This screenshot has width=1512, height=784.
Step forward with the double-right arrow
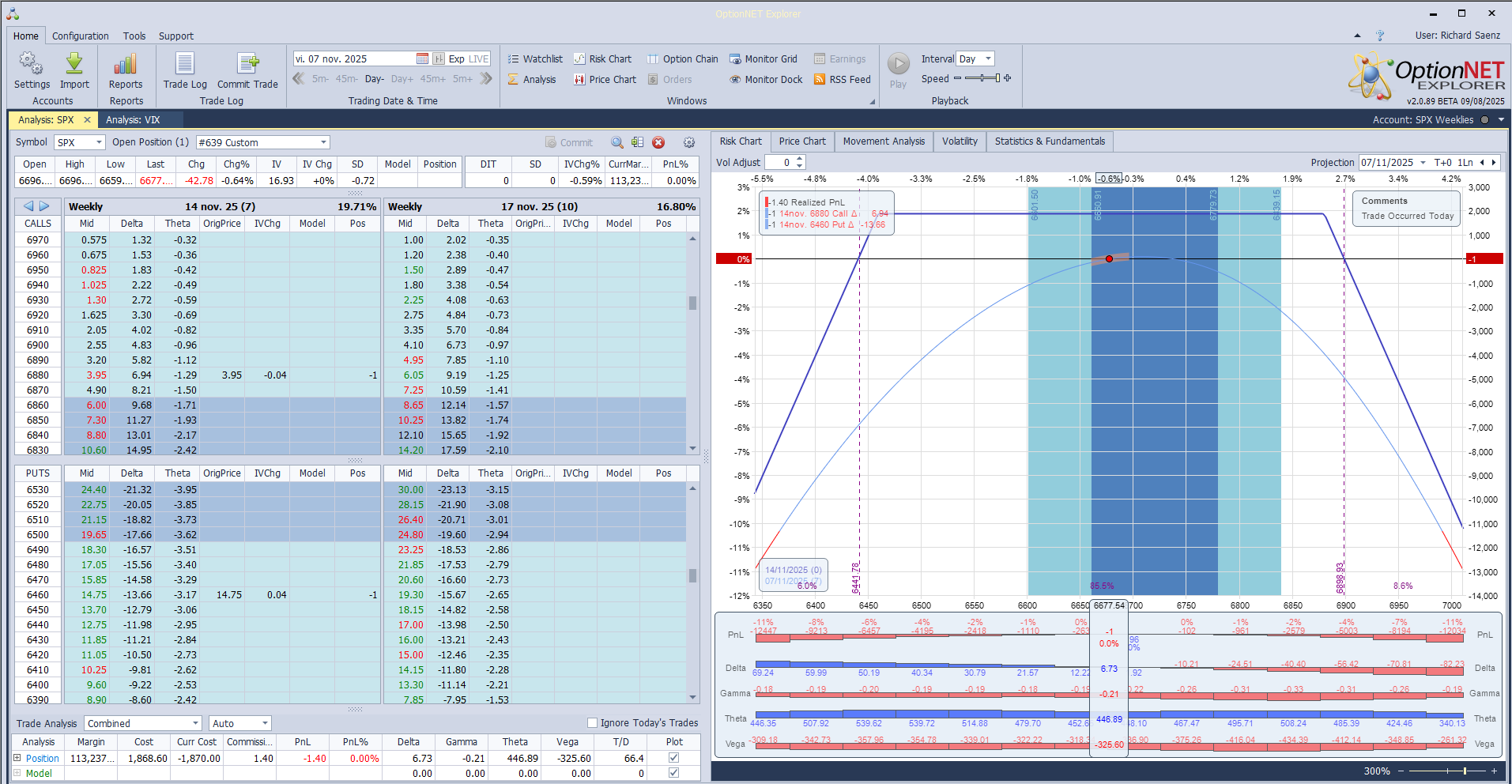[x=486, y=78]
